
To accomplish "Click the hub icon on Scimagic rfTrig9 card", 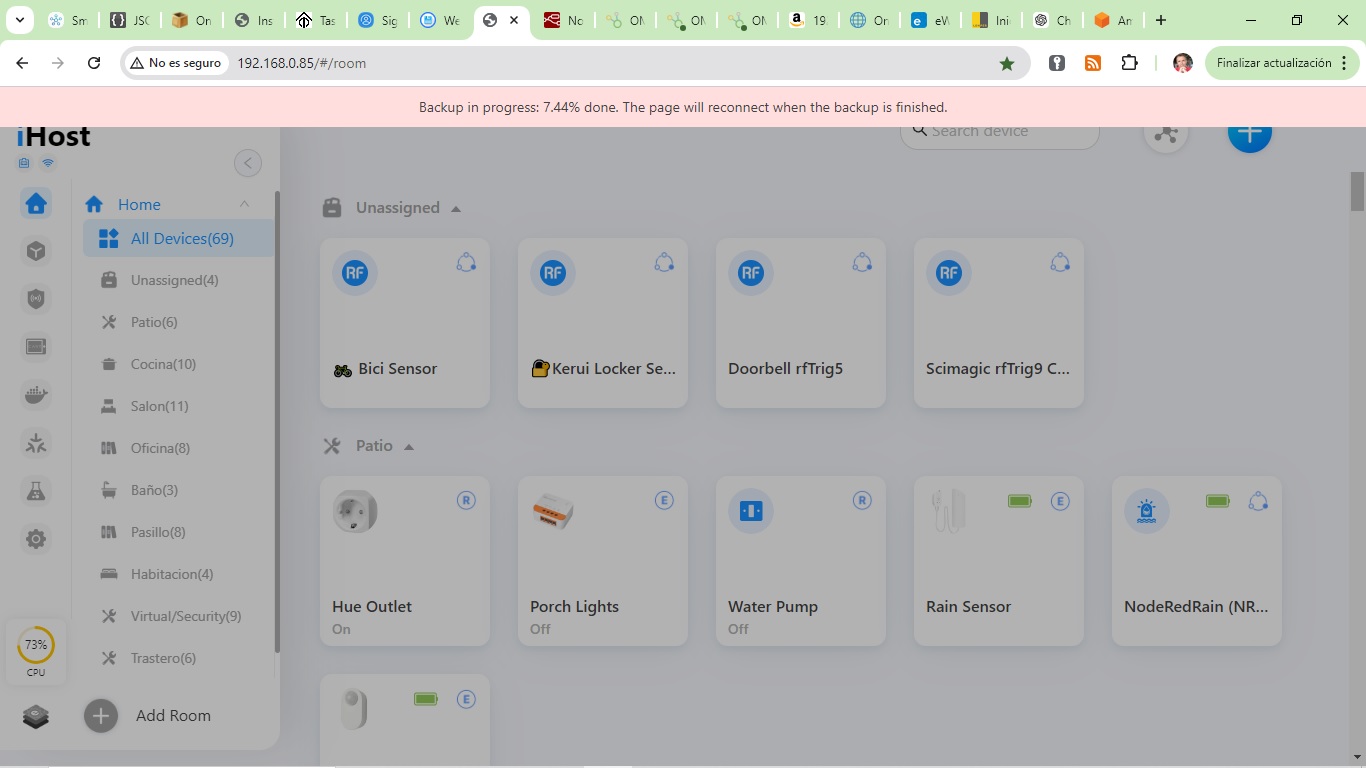I will coord(1060,262).
